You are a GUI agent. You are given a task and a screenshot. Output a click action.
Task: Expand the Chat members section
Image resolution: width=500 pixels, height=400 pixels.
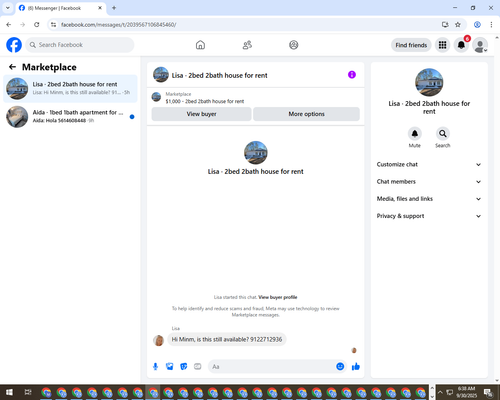429,182
